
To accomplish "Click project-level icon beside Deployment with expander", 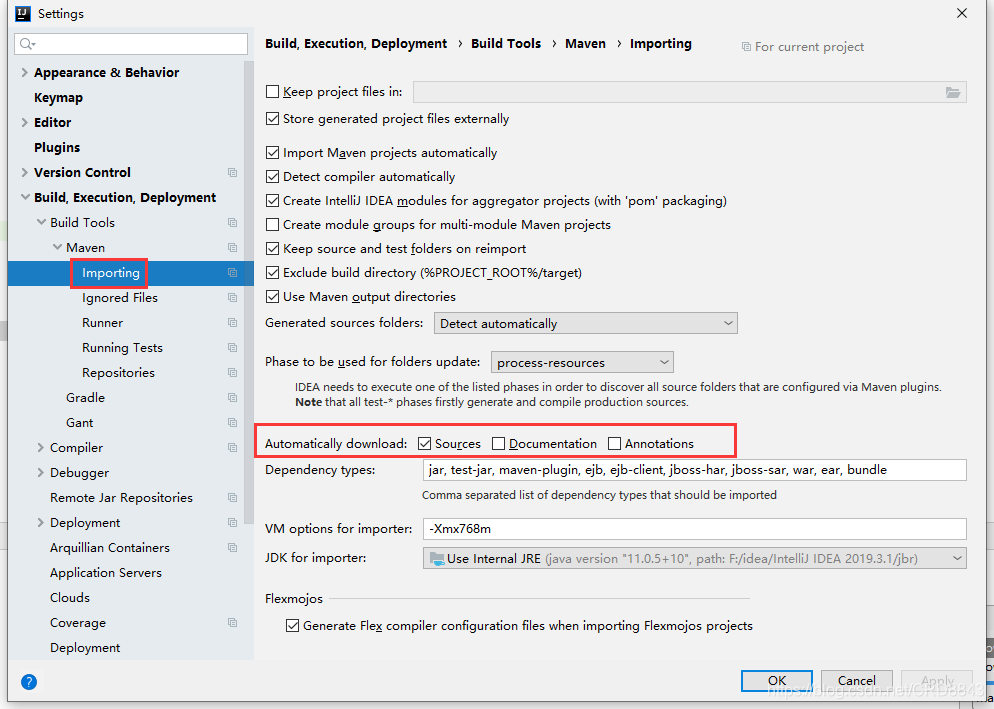I will click(x=233, y=523).
